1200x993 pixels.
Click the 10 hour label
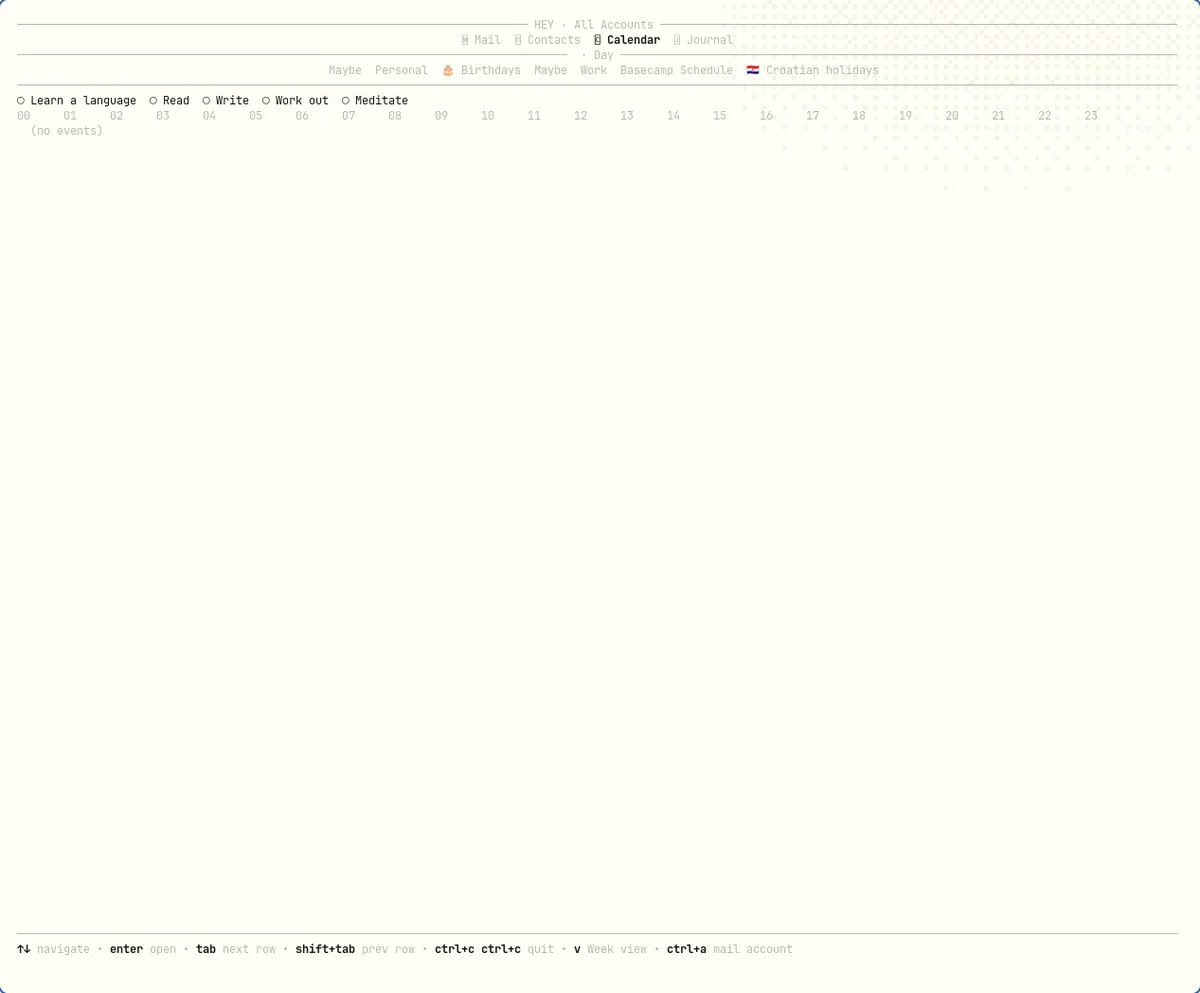click(x=488, y=116)
